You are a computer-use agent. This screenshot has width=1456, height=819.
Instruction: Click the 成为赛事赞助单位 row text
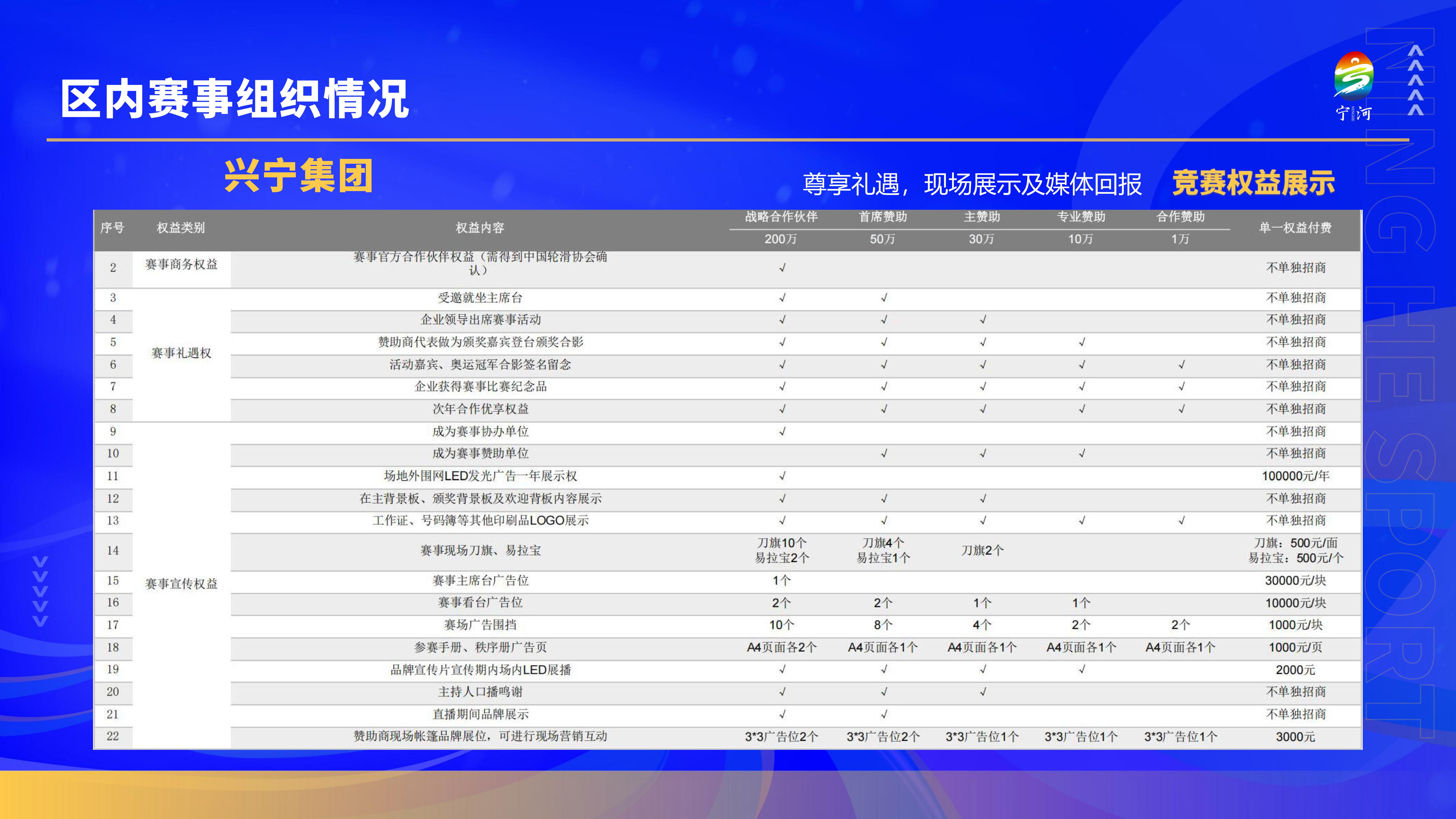[x=480, y=453]
